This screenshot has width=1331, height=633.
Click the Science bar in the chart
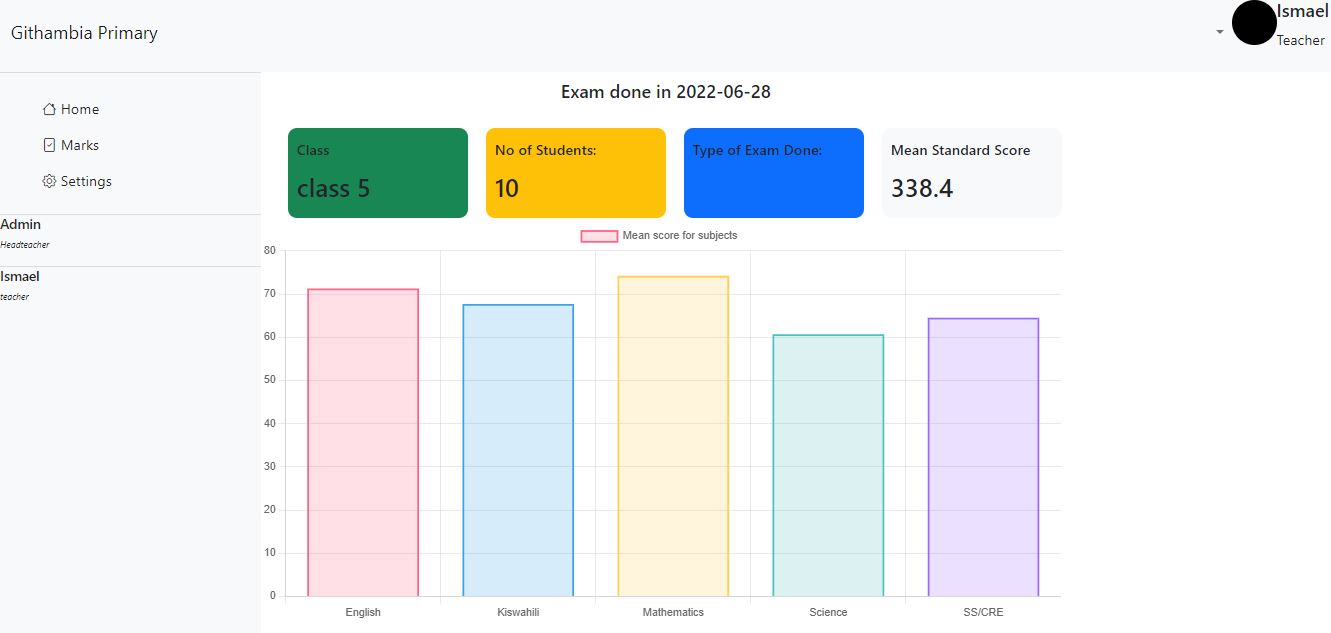tap(827, 460)
